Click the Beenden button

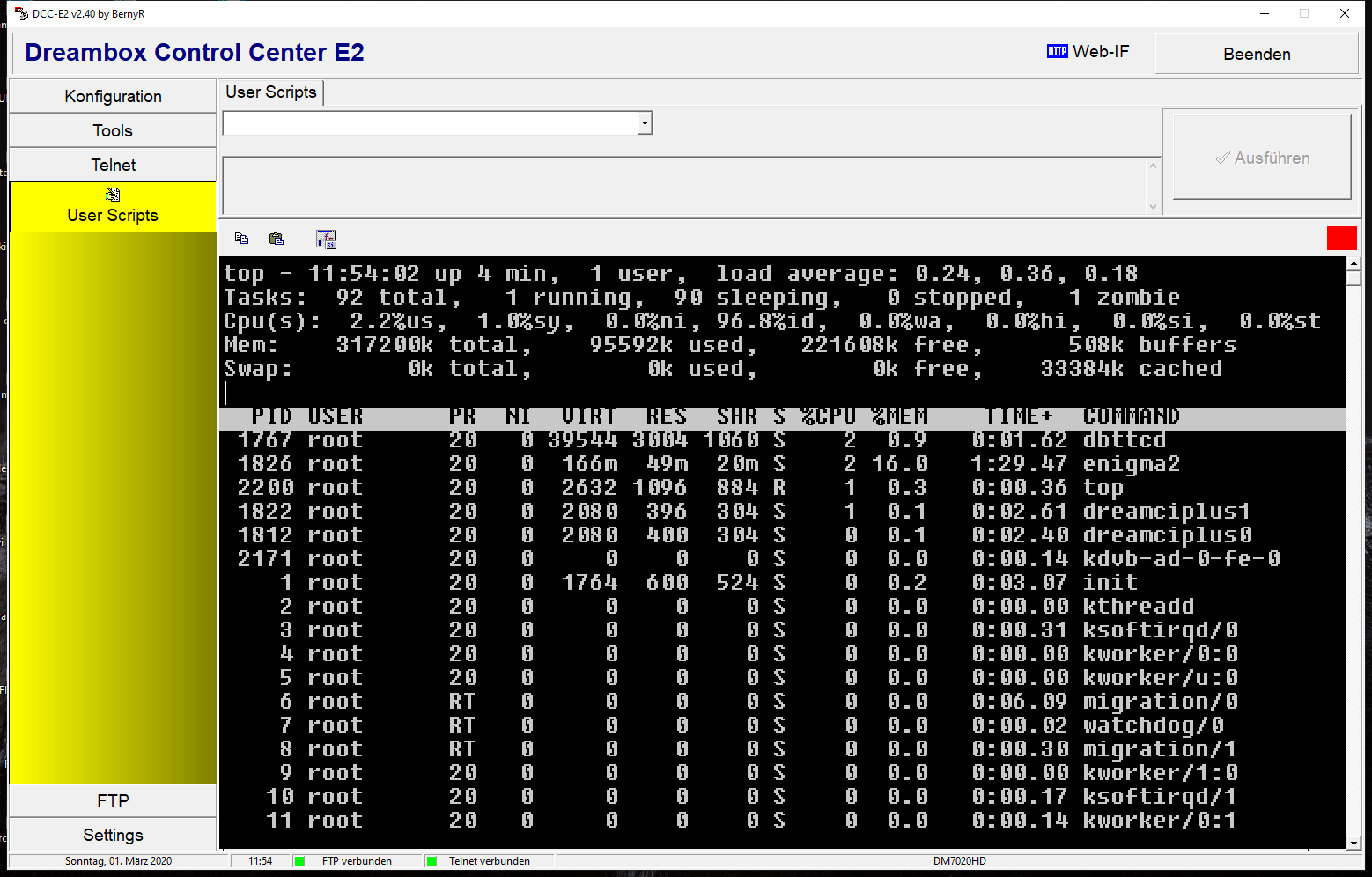click(1257, 54)
